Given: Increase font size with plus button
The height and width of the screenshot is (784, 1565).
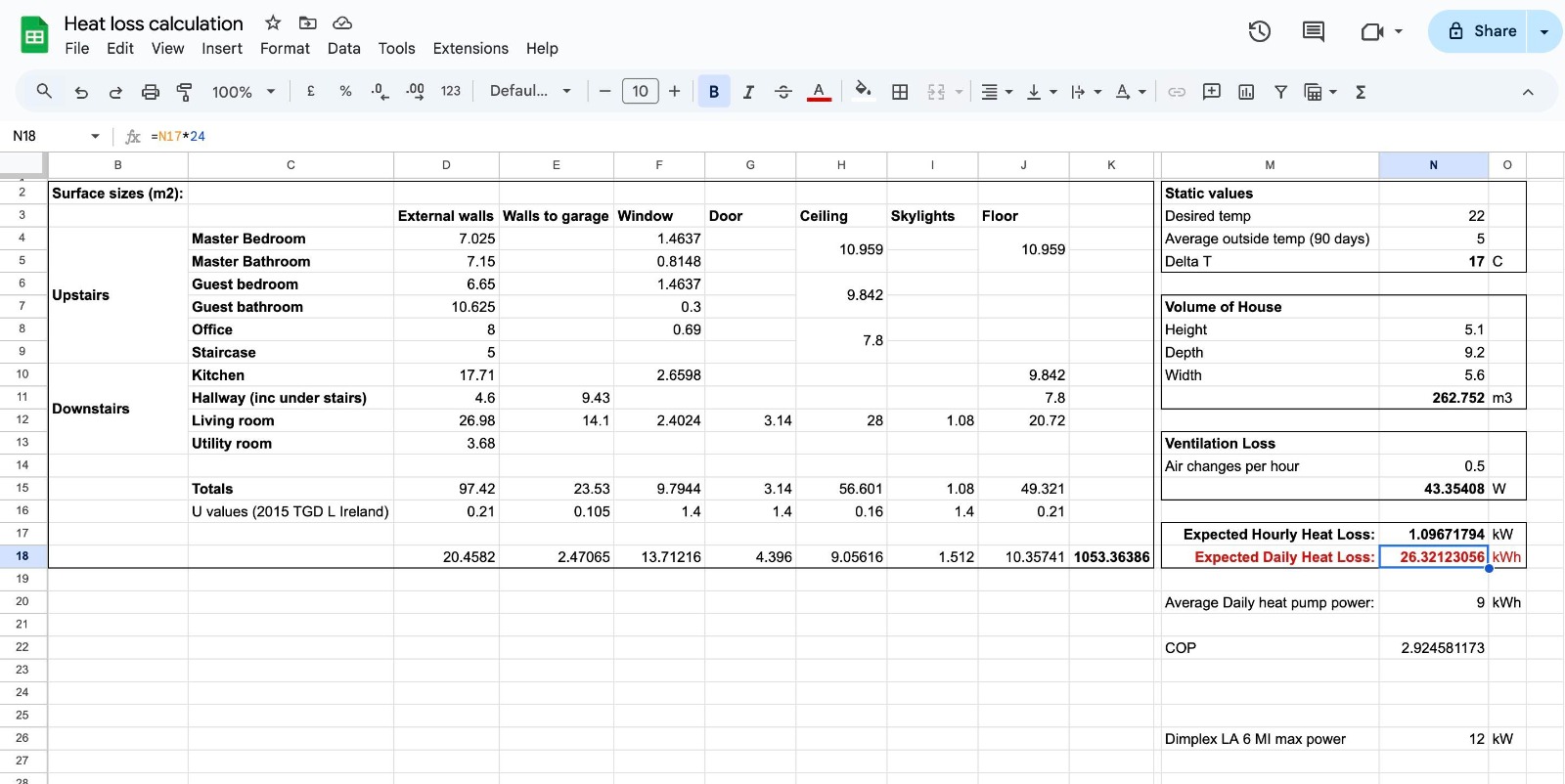Looking at the screenshot, I should [674, 92].
